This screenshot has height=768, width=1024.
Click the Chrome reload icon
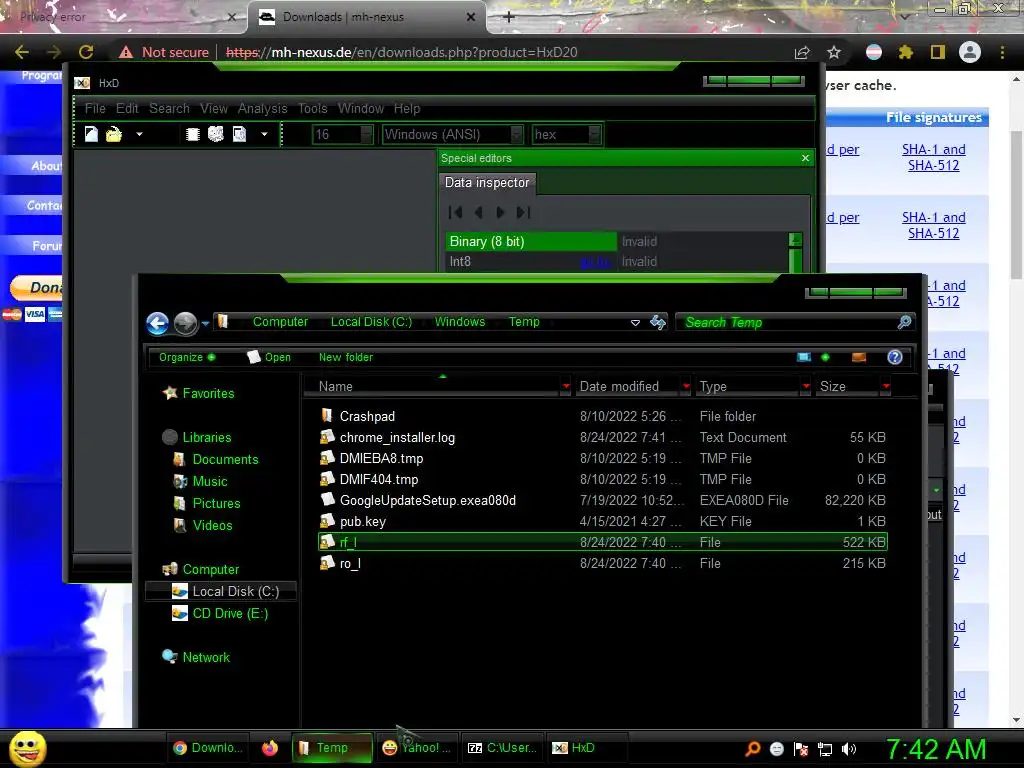click(86, 52)
